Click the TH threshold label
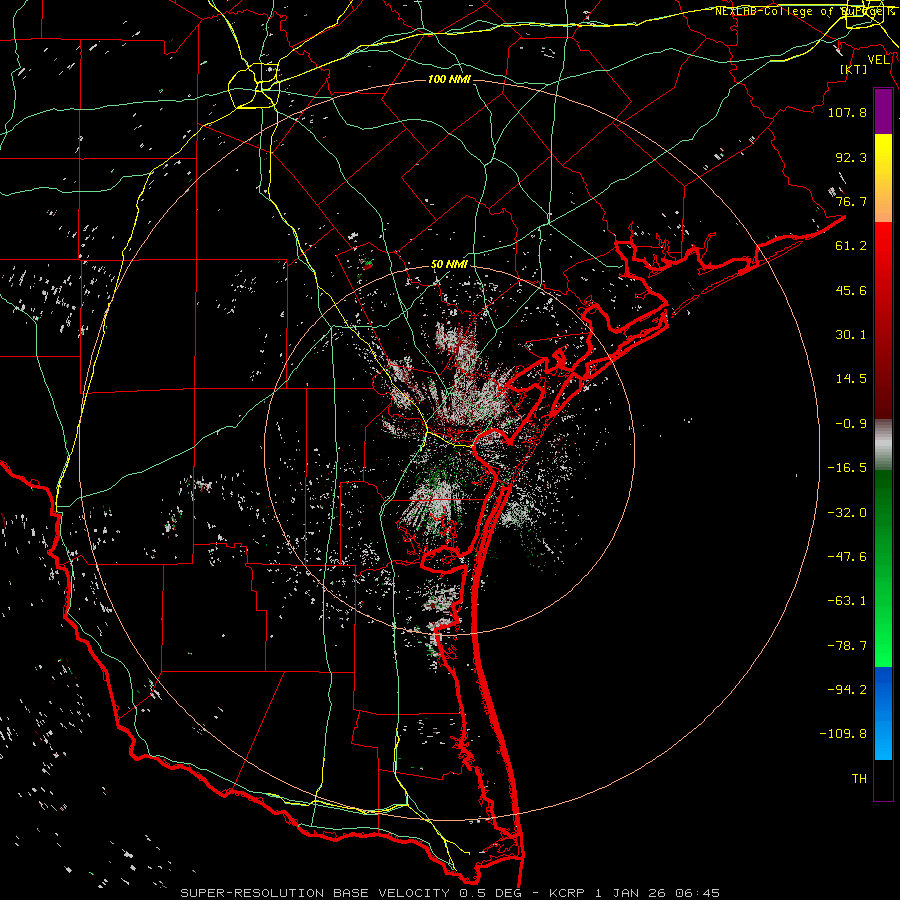This screenshot has height=900, width=900. (x=859, y=779)
